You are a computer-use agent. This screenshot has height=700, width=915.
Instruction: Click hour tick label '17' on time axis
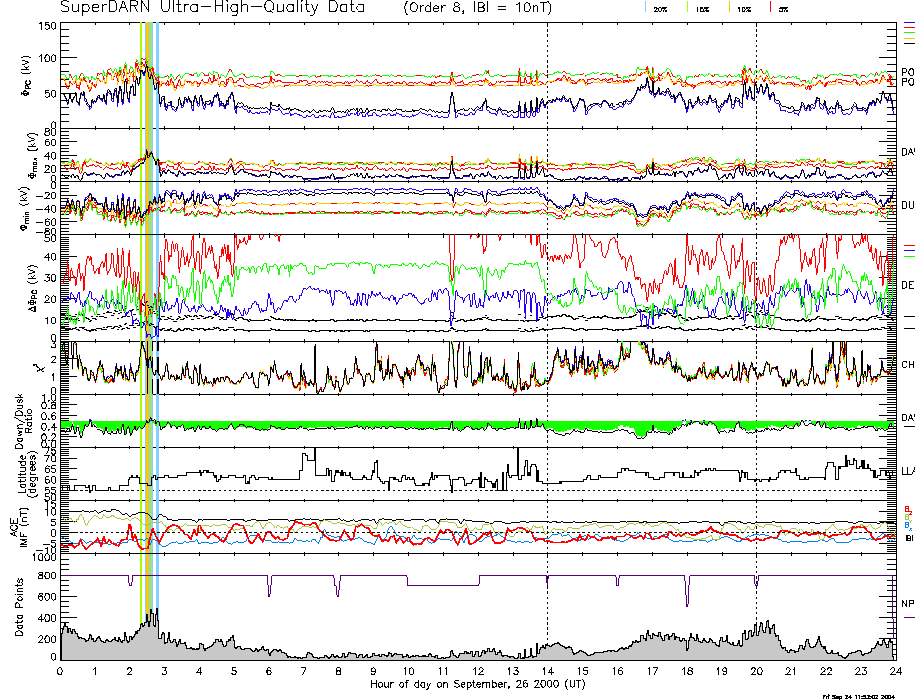point(652,671)
